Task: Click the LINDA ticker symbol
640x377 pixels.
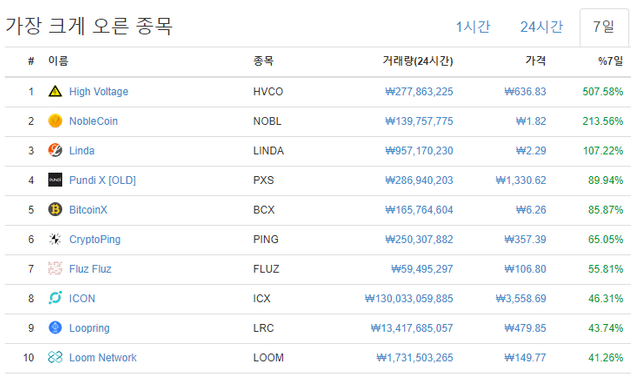Action: [x=268, y=151]
